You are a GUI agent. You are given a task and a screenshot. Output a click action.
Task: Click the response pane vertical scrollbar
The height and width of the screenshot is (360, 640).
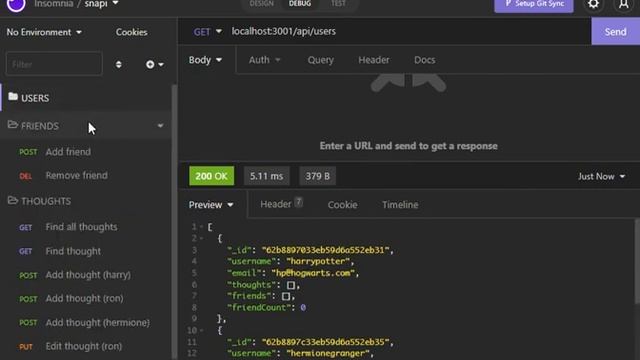click(x=637, y=261)
